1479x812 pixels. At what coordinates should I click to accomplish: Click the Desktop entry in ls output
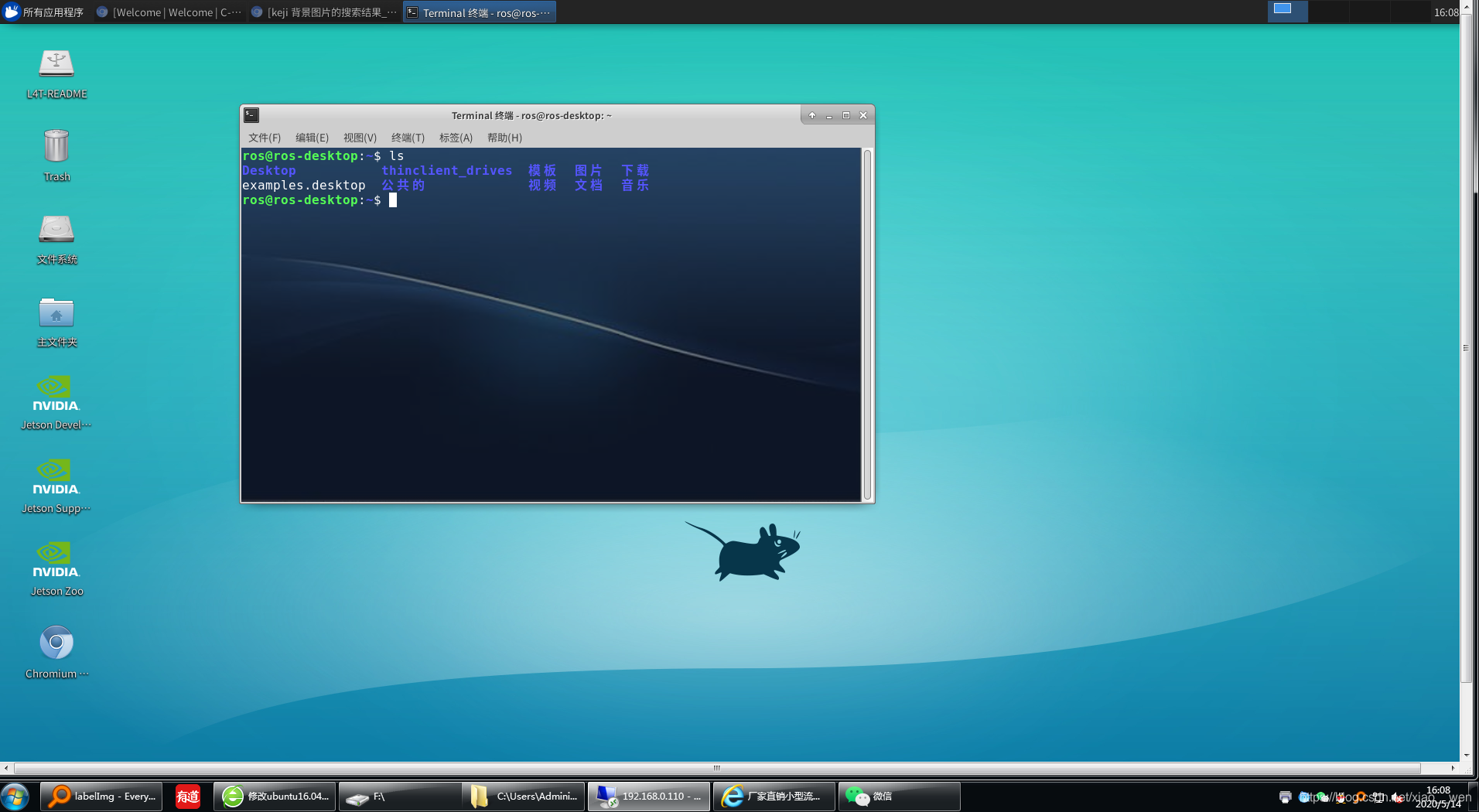click(x=268, y=170)
